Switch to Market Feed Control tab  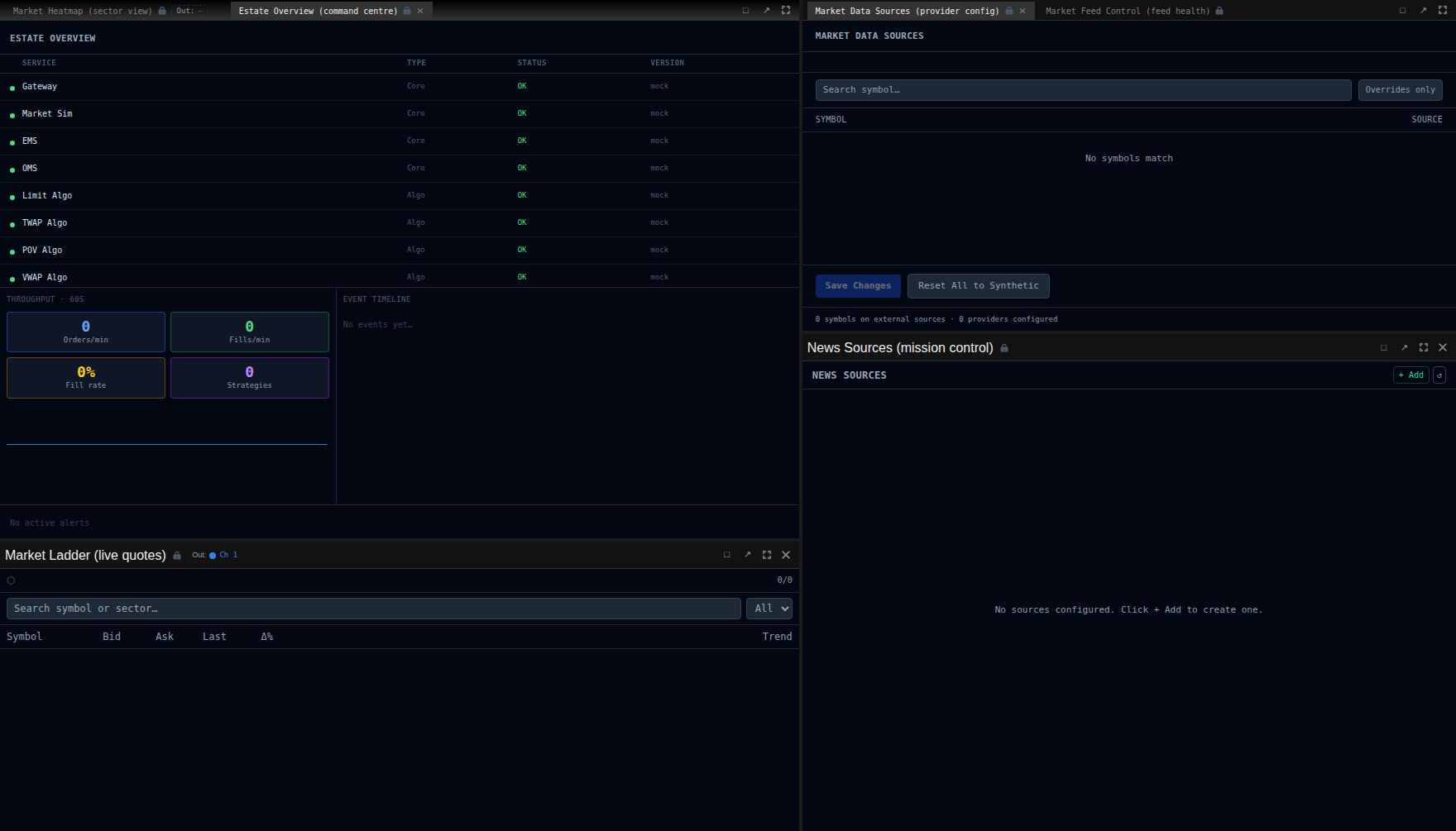pyautogui.click(x=1127, y=11)
